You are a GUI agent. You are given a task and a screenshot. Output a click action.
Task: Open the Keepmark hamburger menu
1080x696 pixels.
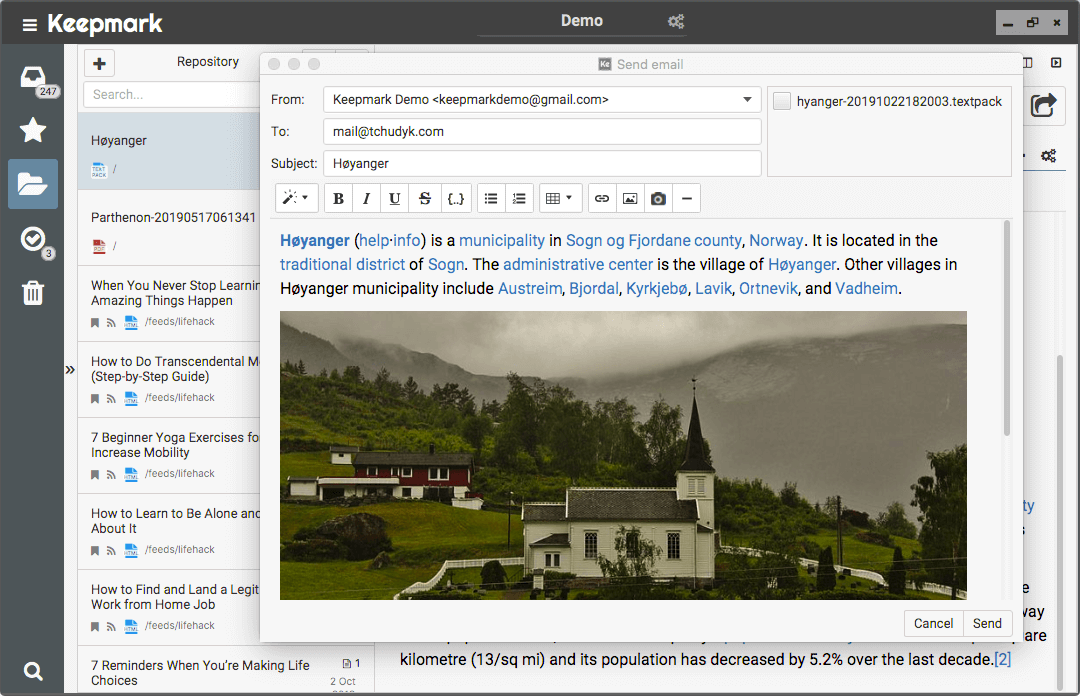click(x=30, y=24)
